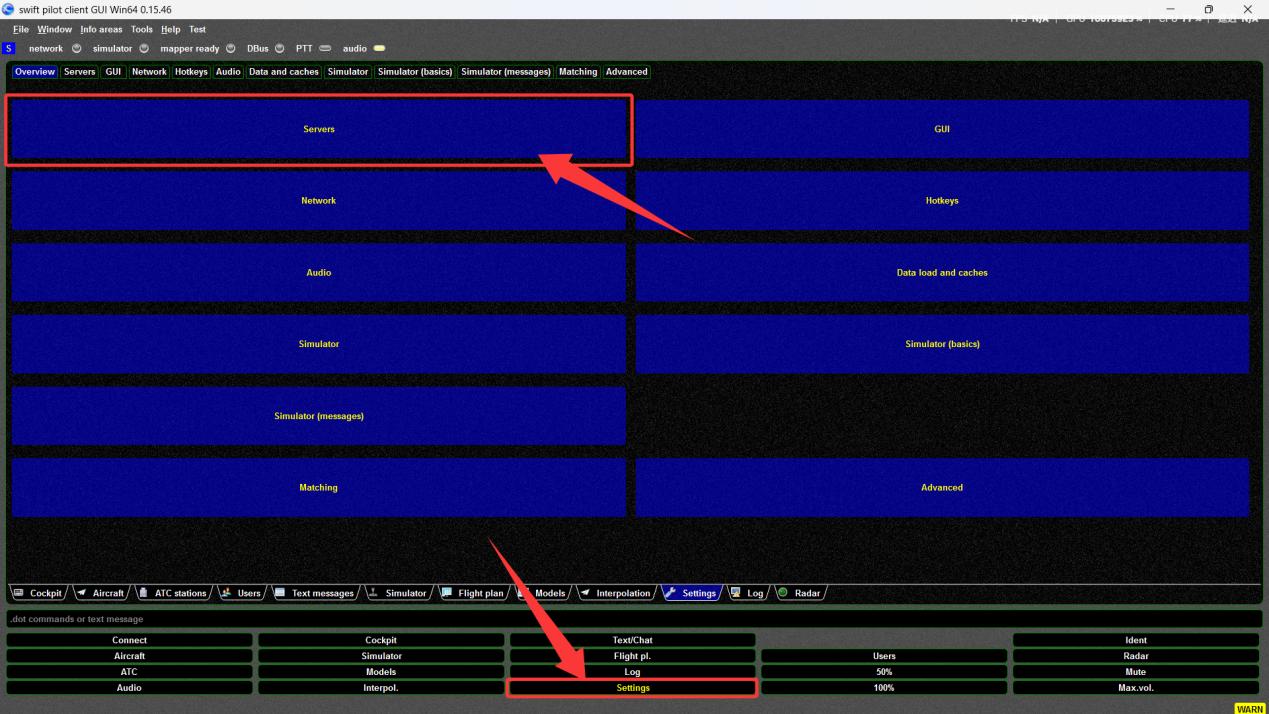The image size is (1269, 714).
Task: Open the Simulator (basics) settings tile
Action: point(942,344)
